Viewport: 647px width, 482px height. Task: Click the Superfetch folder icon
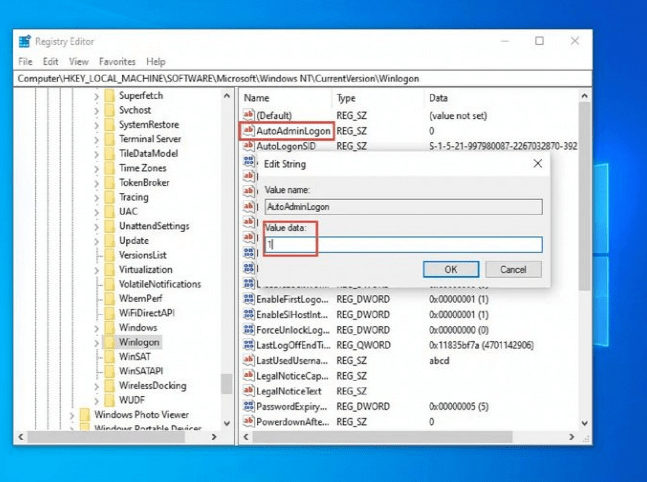tap(109, 96)
